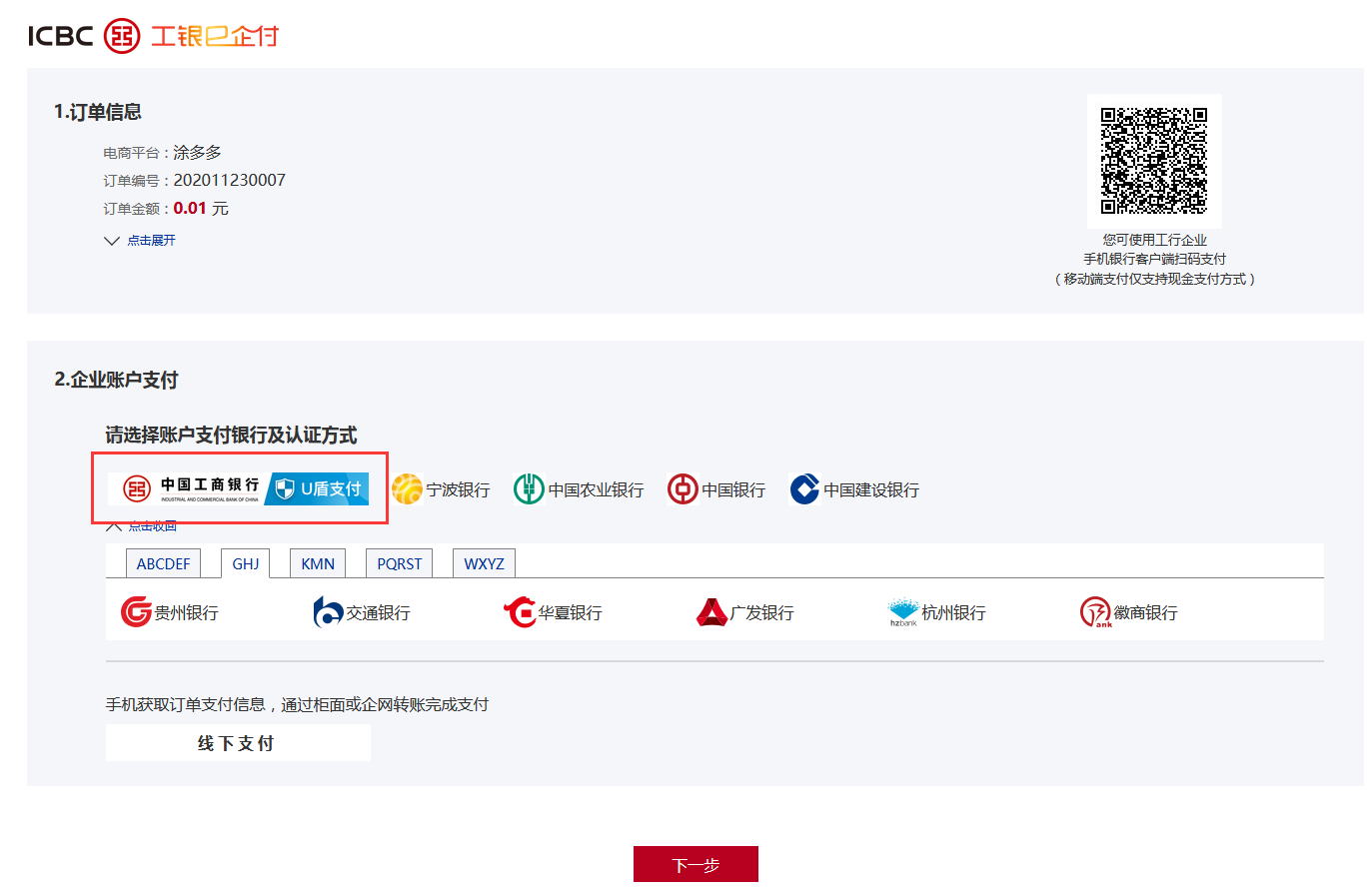Click the 2.企业账户支付 heading
Image resolution: width=1372 pixels, height=894 pixels.
(x=116, y=380)
